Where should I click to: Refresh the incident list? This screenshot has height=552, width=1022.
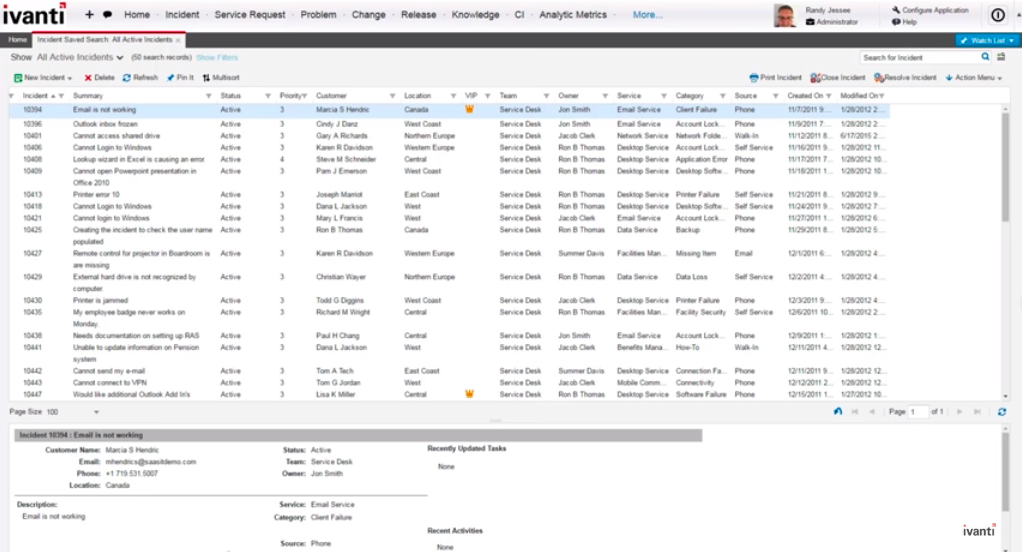pos(127,77)
